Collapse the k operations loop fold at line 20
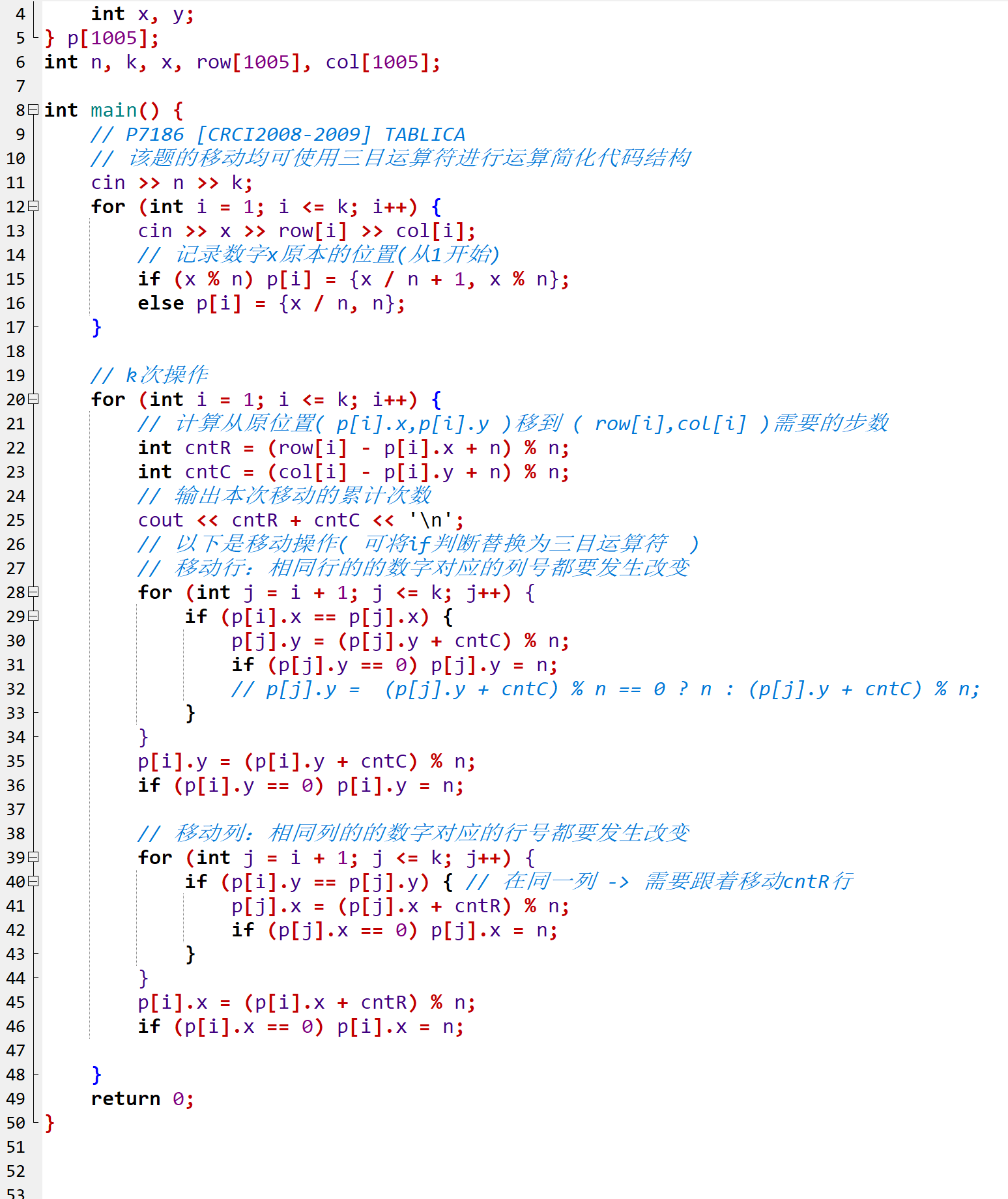Viewport: 1008px width, 1199px height. click(33, 399)
